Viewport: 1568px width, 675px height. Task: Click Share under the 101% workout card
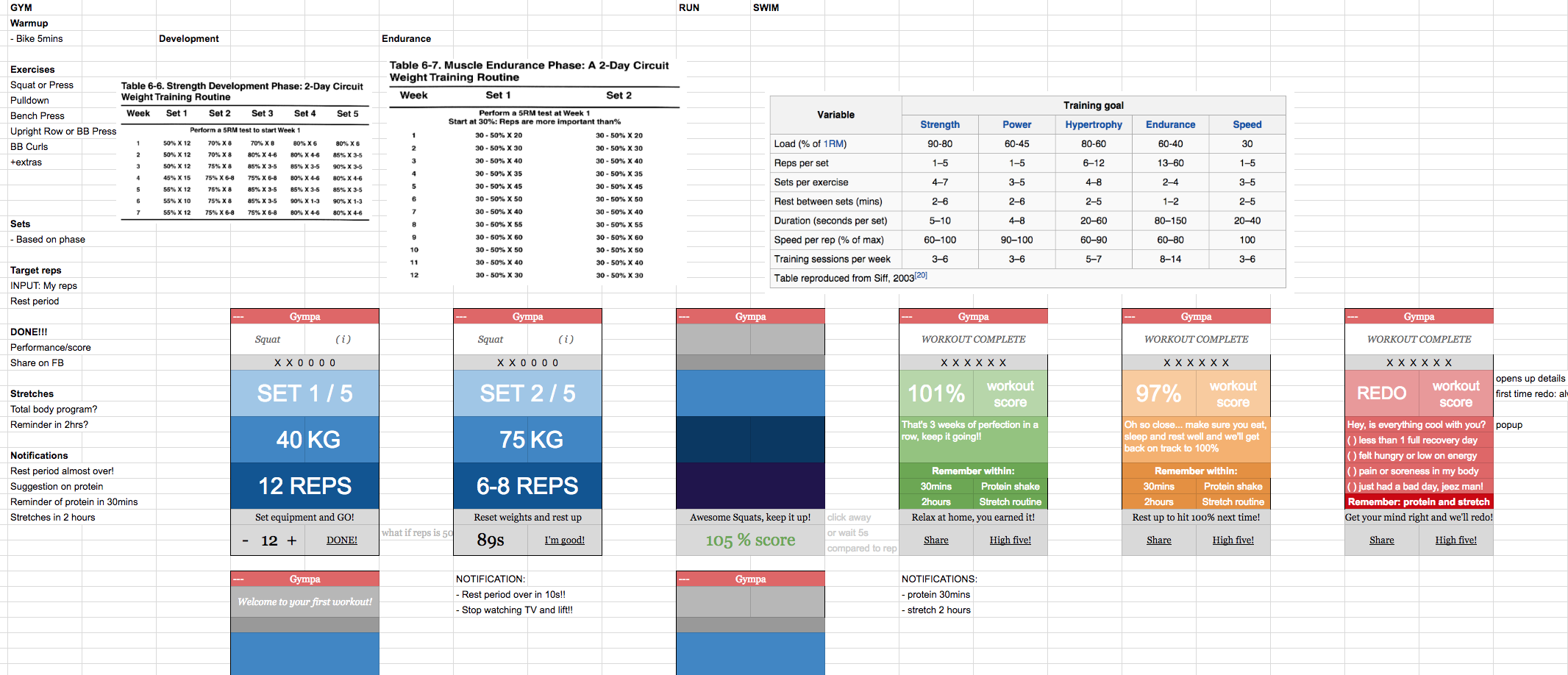point(936,540)
